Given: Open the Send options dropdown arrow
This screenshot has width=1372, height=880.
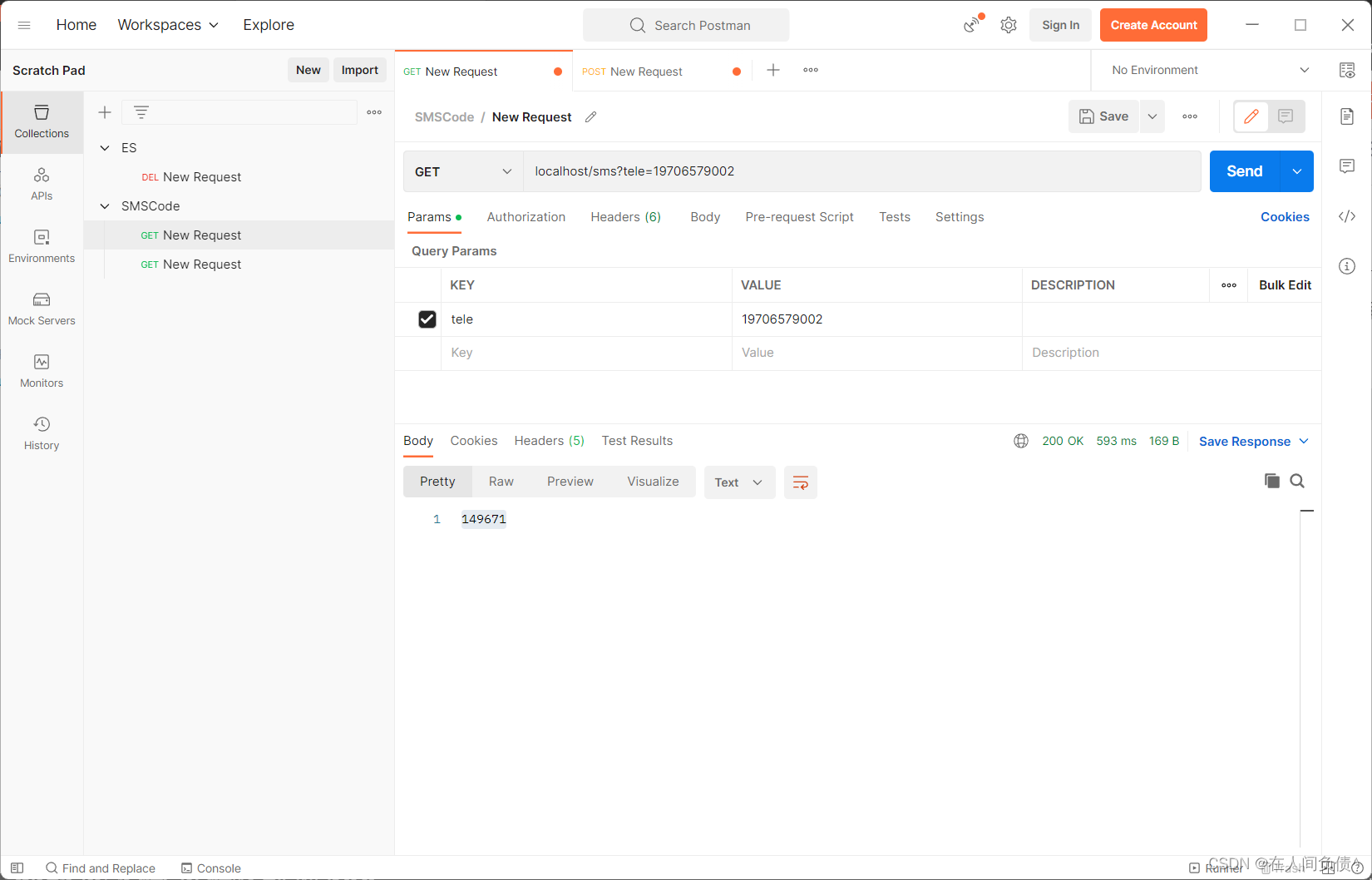Looking at the screenshot, I should tap(1297, 171).
